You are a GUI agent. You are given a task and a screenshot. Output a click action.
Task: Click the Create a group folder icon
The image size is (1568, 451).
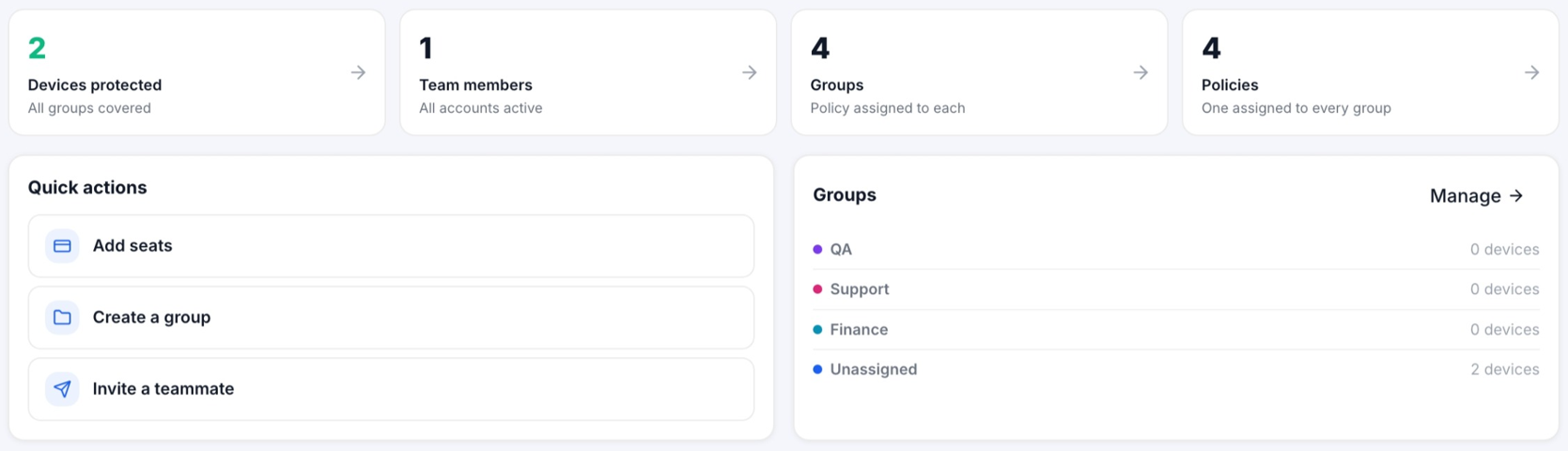click(x=62, y=318)
